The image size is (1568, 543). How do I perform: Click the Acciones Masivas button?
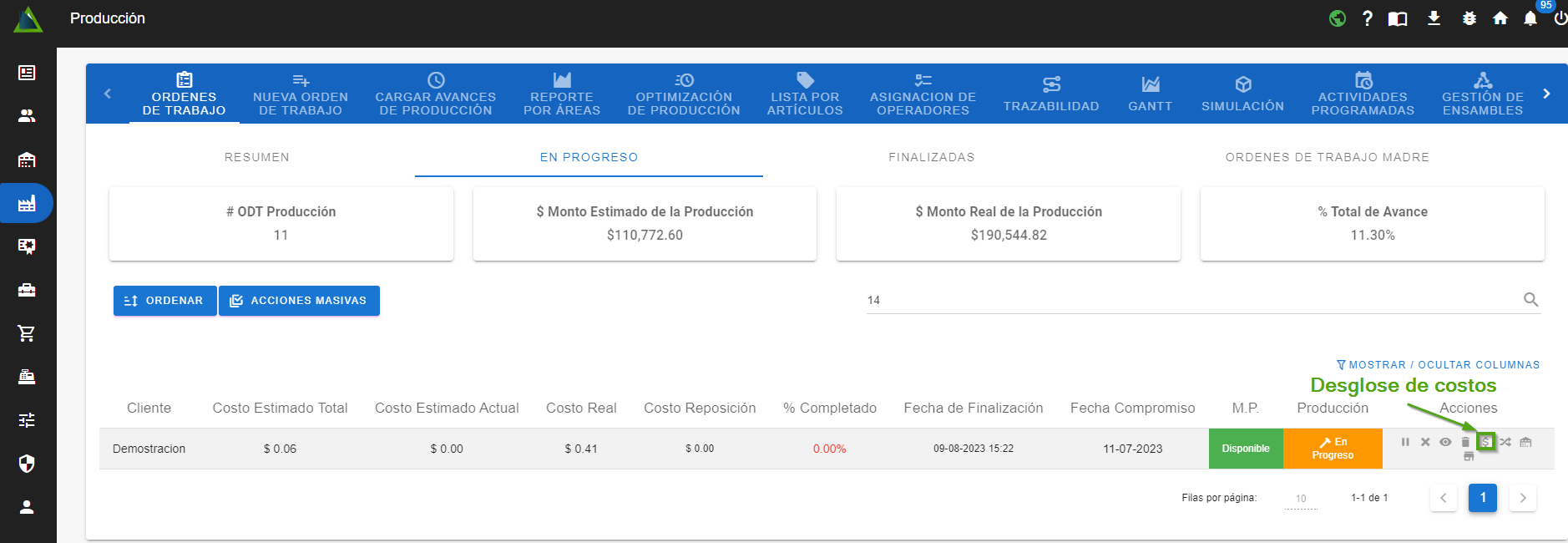[299, 301]
